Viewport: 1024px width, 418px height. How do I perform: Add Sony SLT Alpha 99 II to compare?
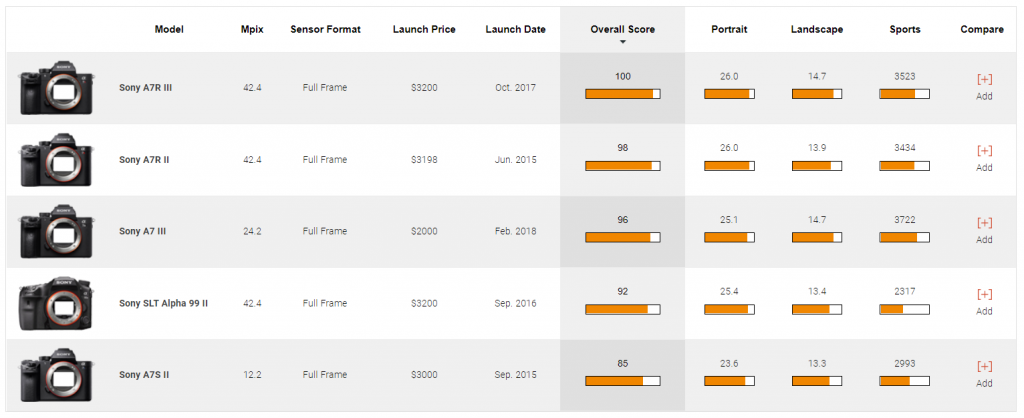(x=984, y=295)
